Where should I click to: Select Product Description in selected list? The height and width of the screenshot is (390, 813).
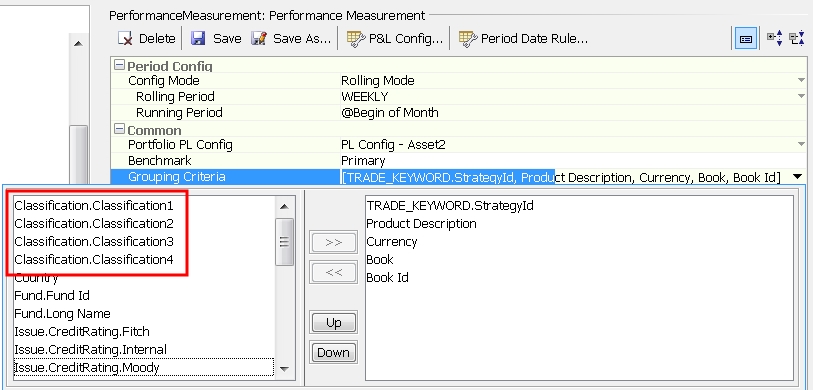tap(421, 224)
